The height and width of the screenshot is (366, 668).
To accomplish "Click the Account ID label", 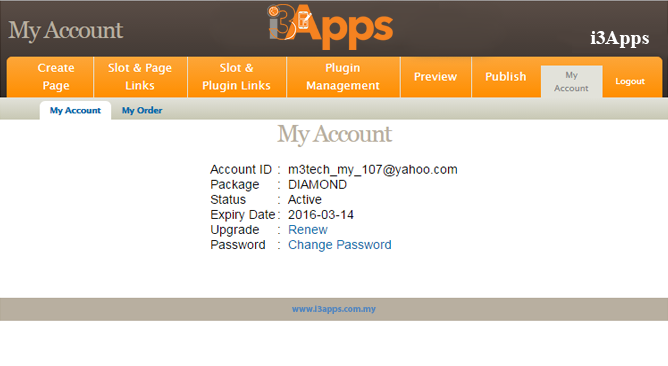I will (241, 170).
